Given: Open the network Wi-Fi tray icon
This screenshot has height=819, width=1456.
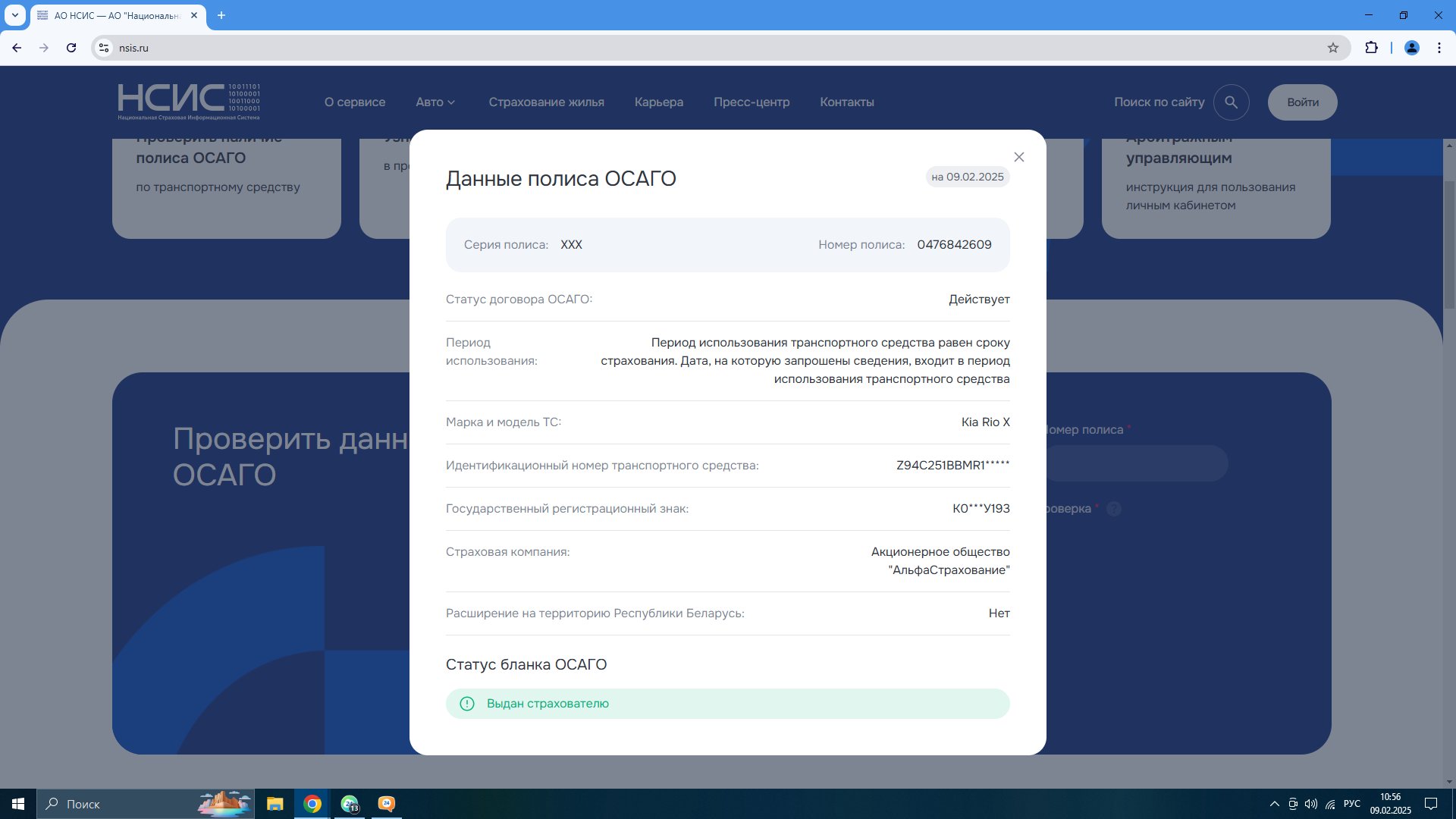Looking at the screenshot, I should click(1330, 804).
